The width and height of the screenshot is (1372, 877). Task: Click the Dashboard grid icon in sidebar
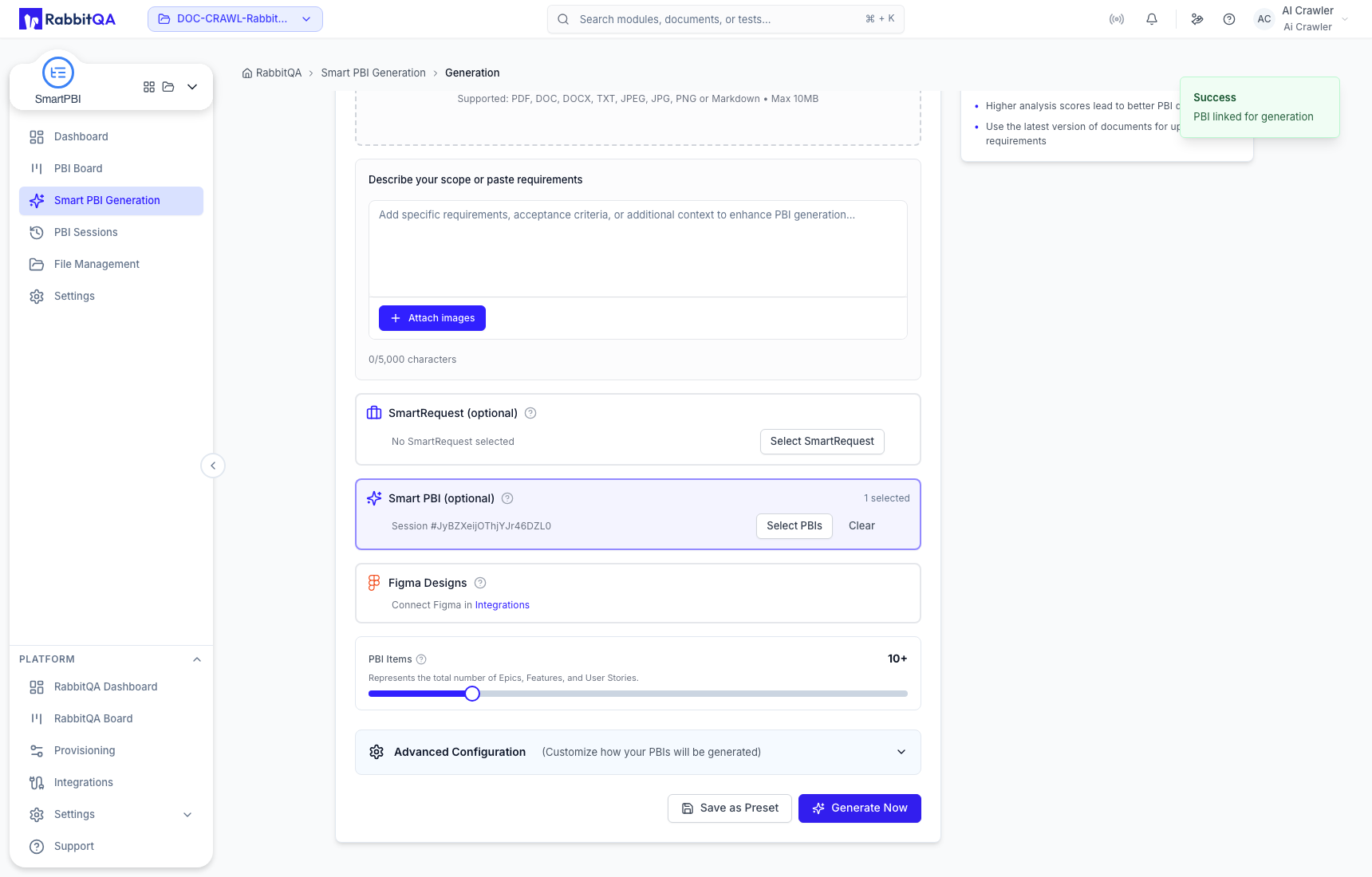tap(37, 136)
